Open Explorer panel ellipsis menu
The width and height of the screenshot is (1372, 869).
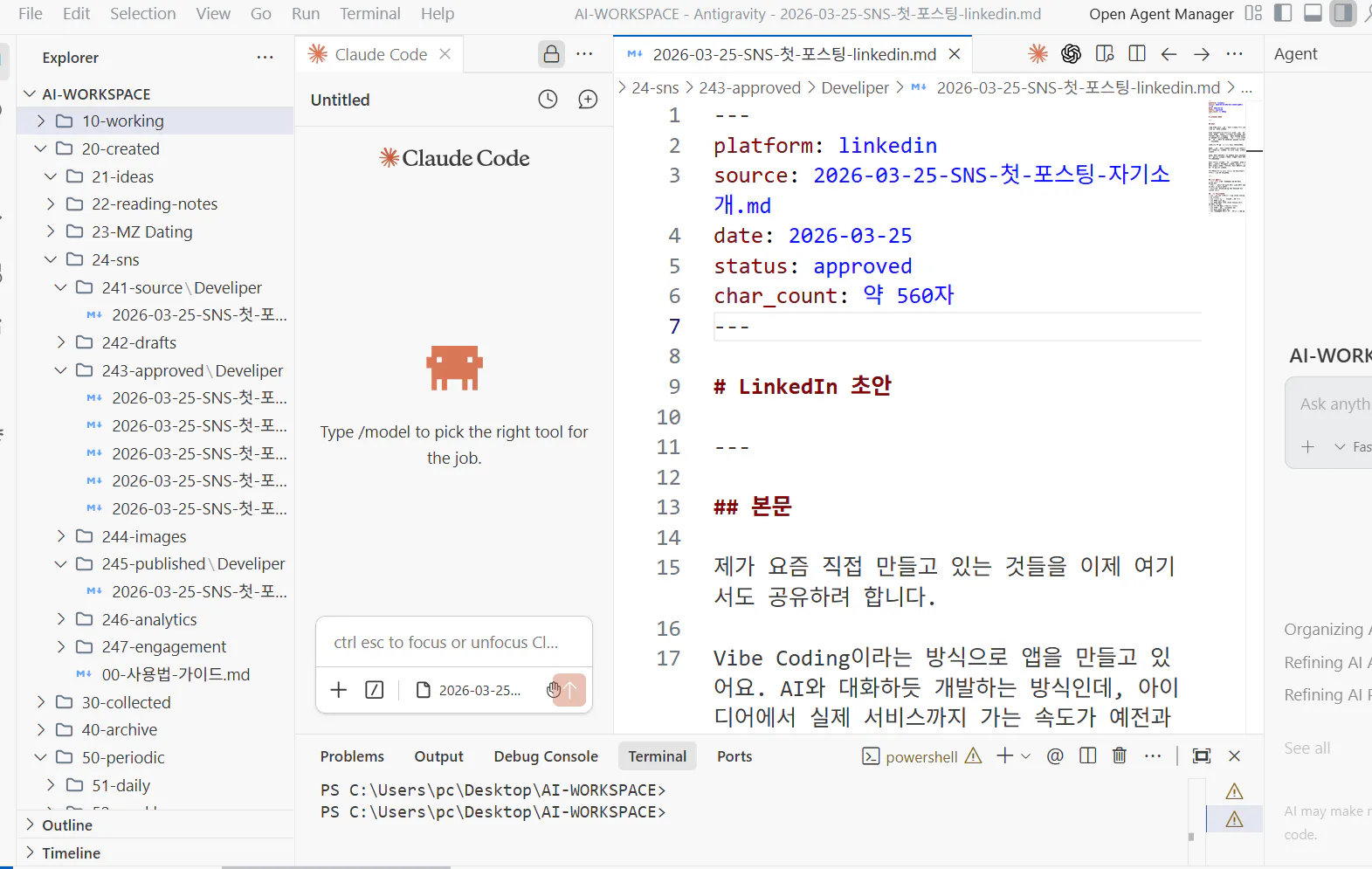265,58
